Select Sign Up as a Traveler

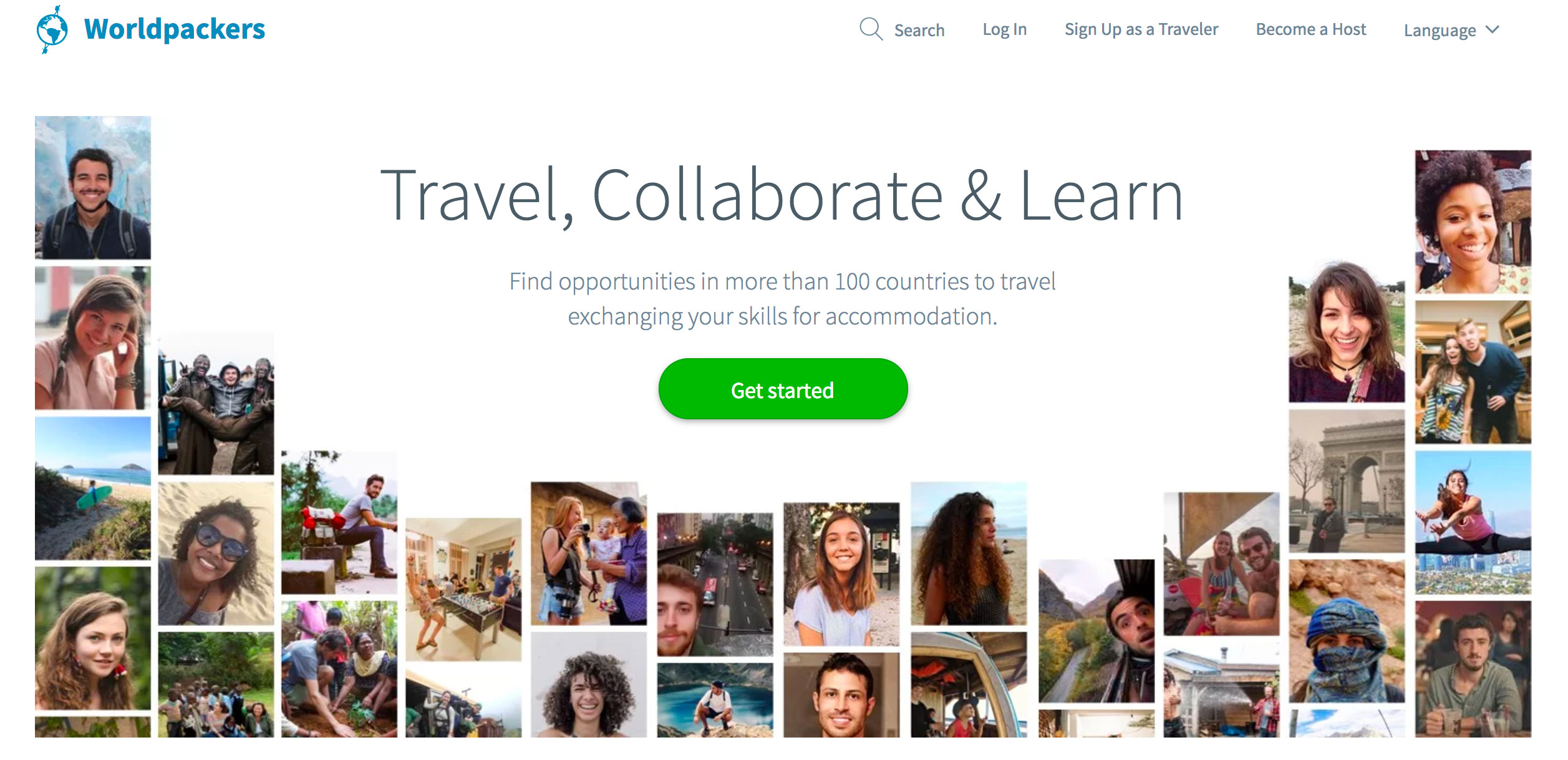coord(1141,29)
